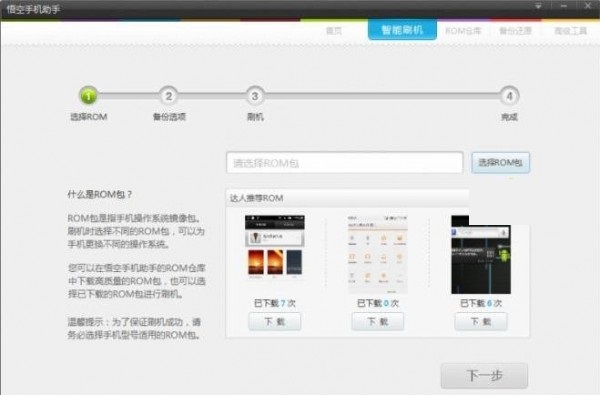The image size is (600, 395).
Task: Select the 智能刷机 tab
Action: point(402,29)
